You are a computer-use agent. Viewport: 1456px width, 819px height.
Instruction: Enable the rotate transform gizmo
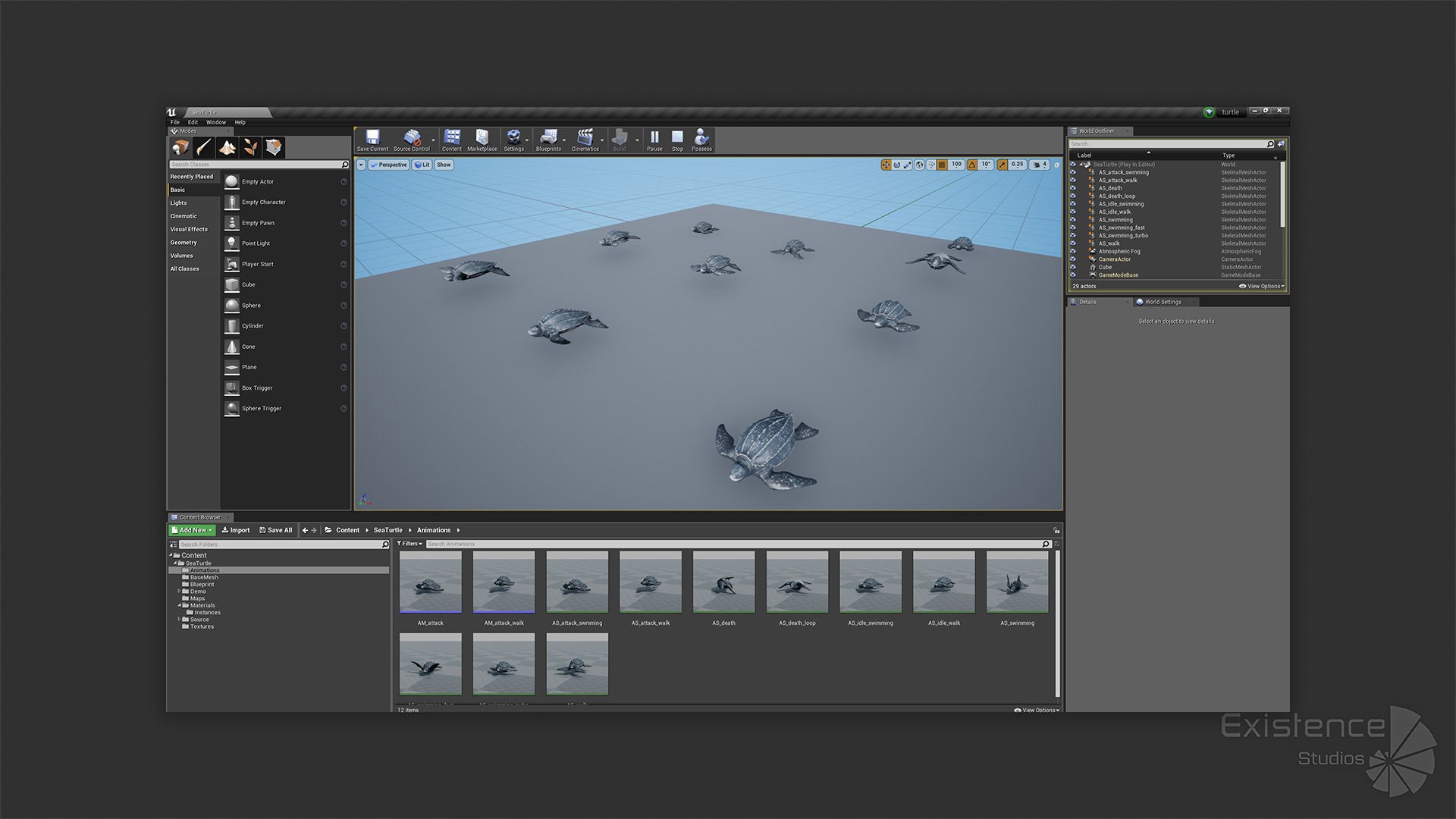click(896, 165)
